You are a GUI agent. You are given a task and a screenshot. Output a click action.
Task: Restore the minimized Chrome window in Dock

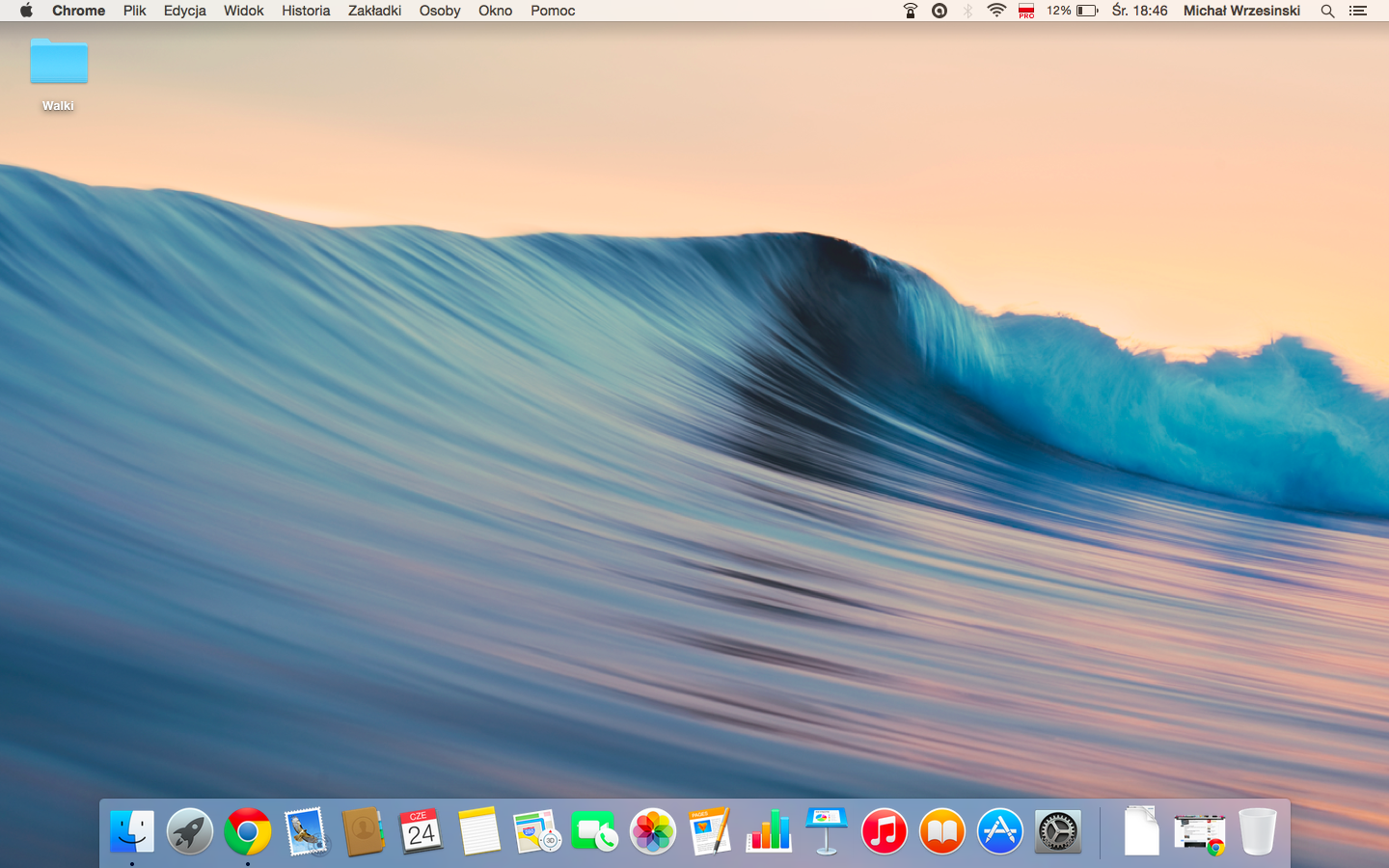point(1200,833)
